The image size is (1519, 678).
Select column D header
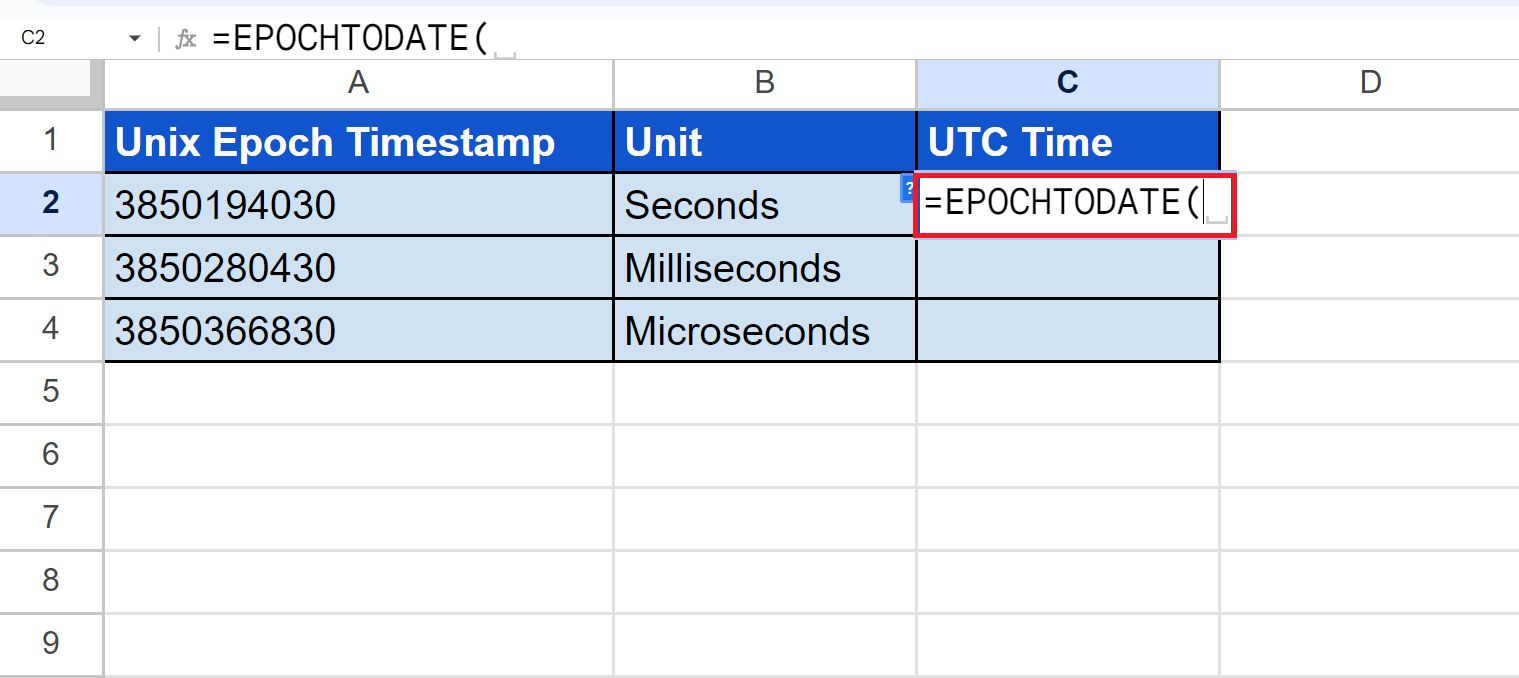(x=1369, y=83)
